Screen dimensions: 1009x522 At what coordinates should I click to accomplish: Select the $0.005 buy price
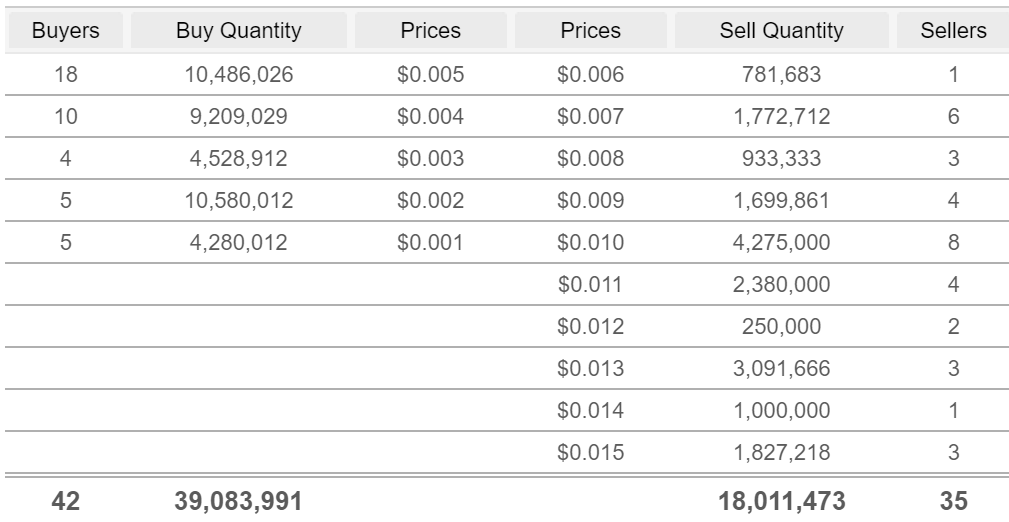tap(430, 75)
